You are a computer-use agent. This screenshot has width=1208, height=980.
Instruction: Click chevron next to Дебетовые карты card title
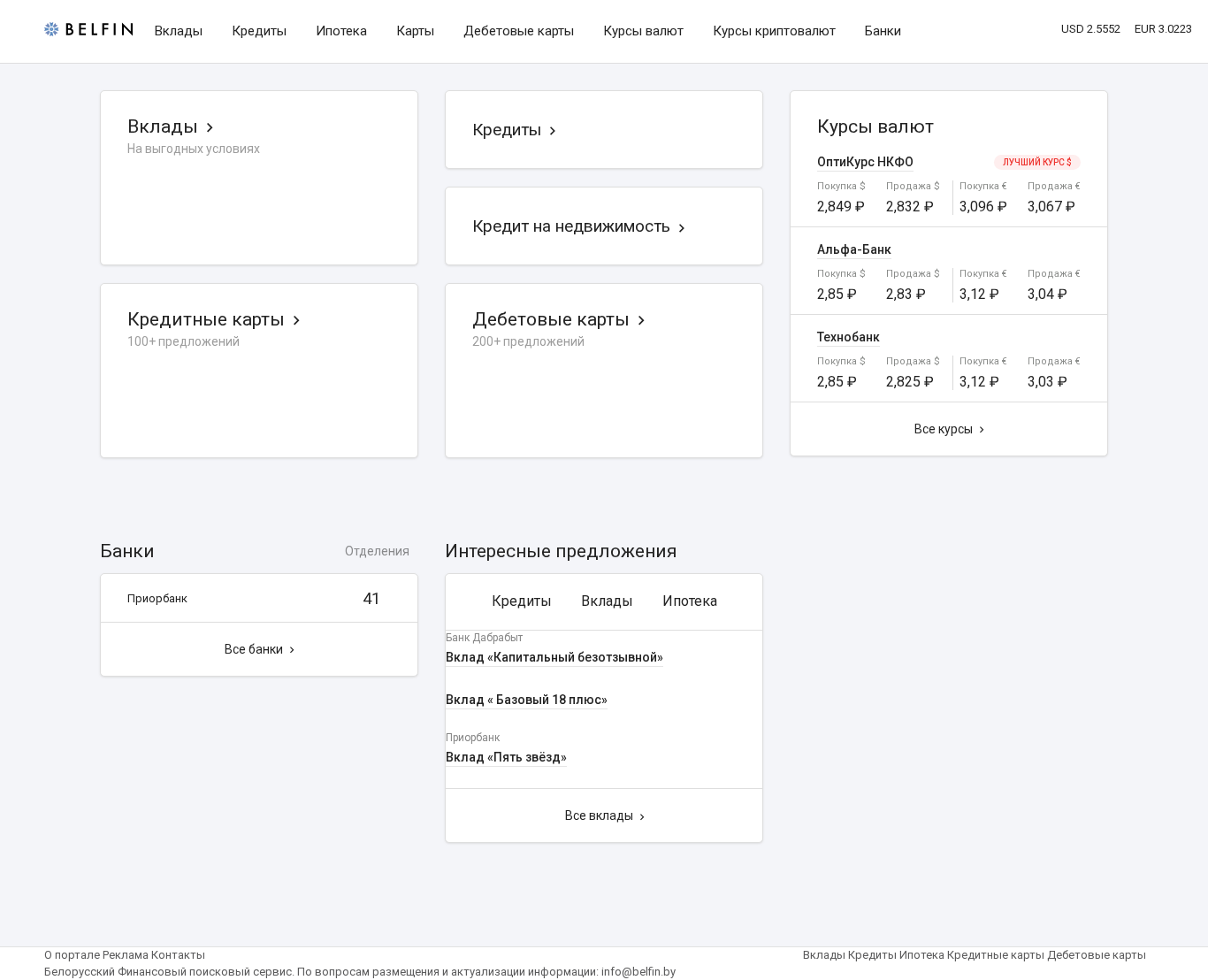[x=641, y=320]
